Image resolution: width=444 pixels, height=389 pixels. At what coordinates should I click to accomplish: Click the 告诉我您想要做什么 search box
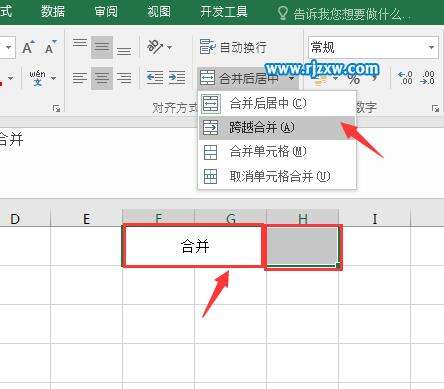pos(352,14)
